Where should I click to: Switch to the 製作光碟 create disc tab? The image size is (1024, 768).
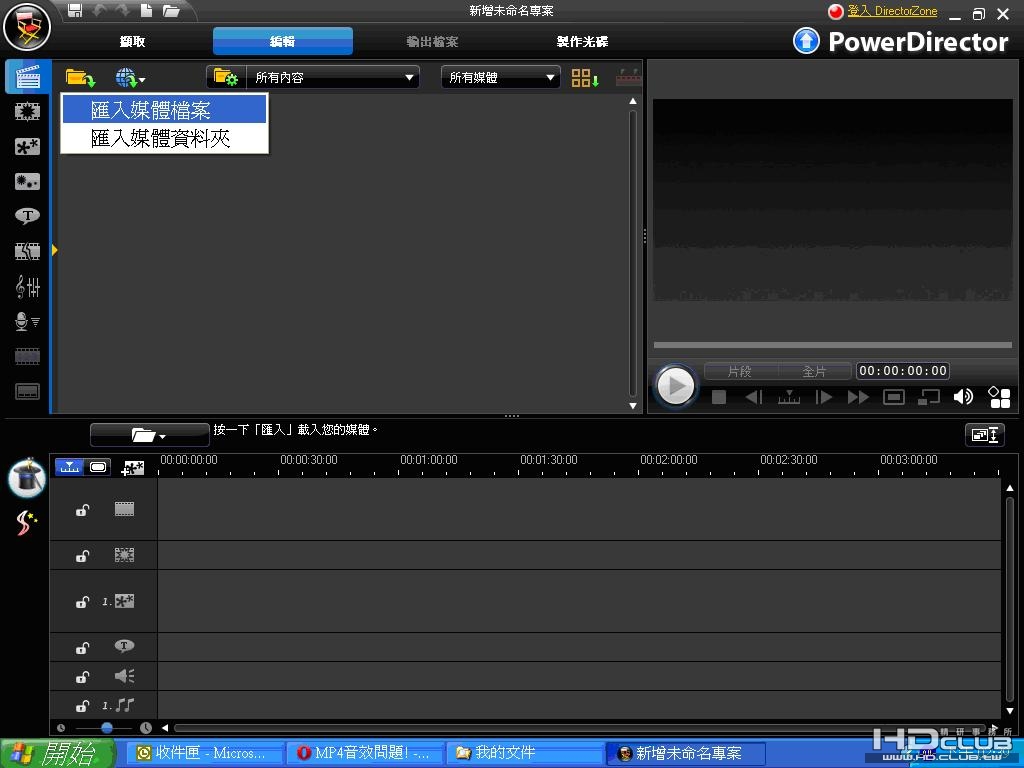click(583, 42)
